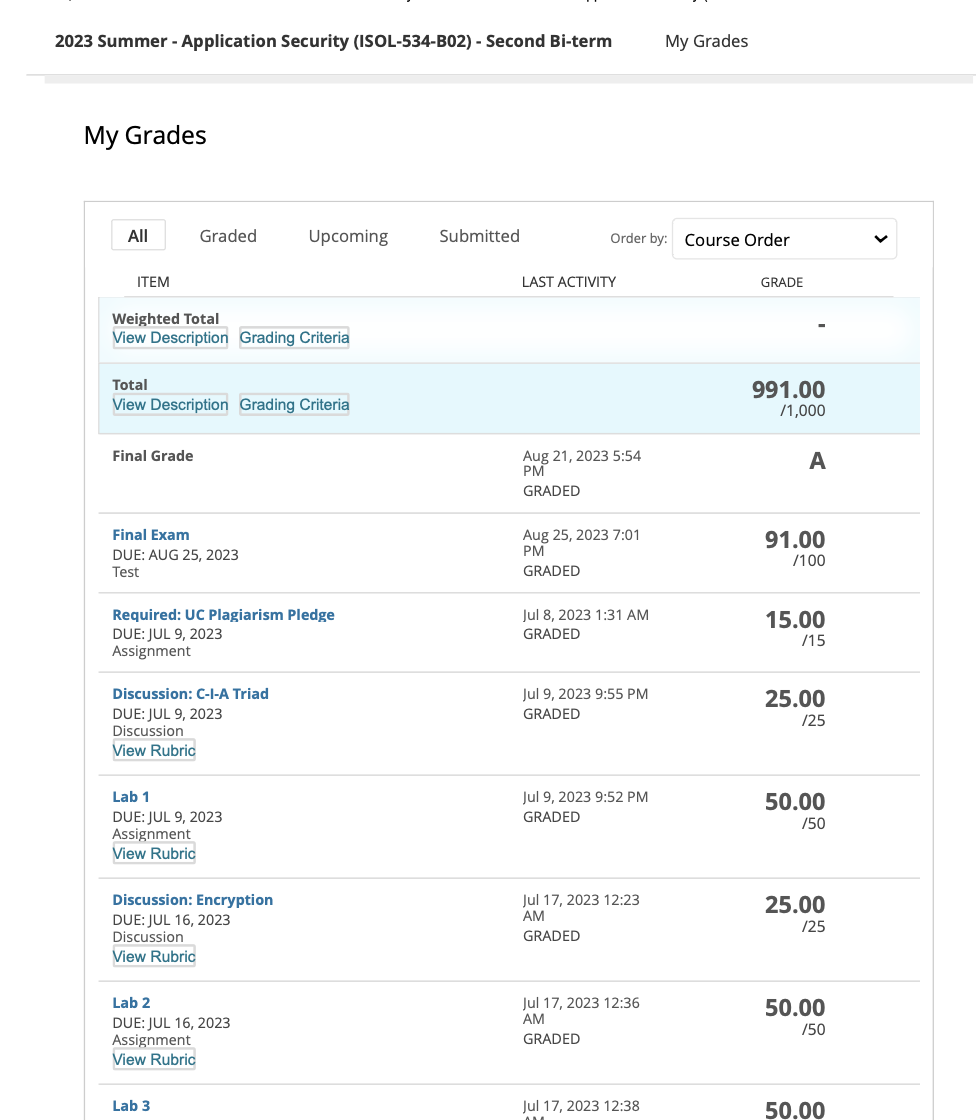Open Discussion: C-I-A Triad item

coord(190,694)
